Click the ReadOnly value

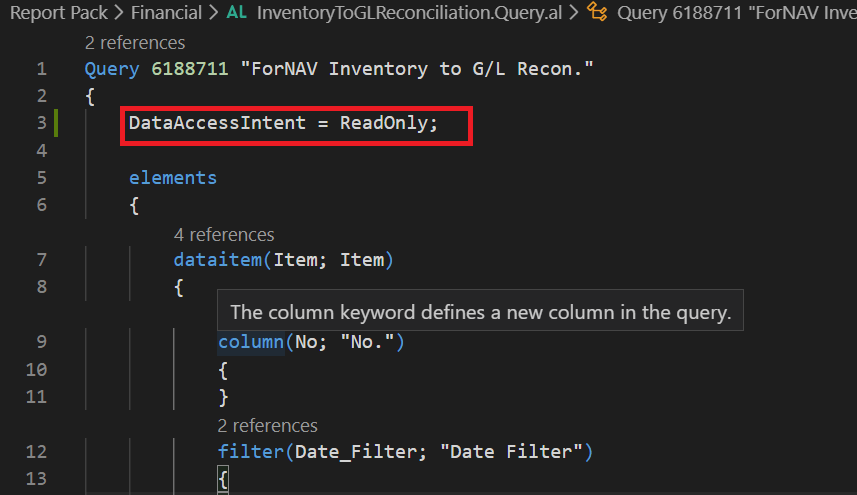[x=384, y=124]
